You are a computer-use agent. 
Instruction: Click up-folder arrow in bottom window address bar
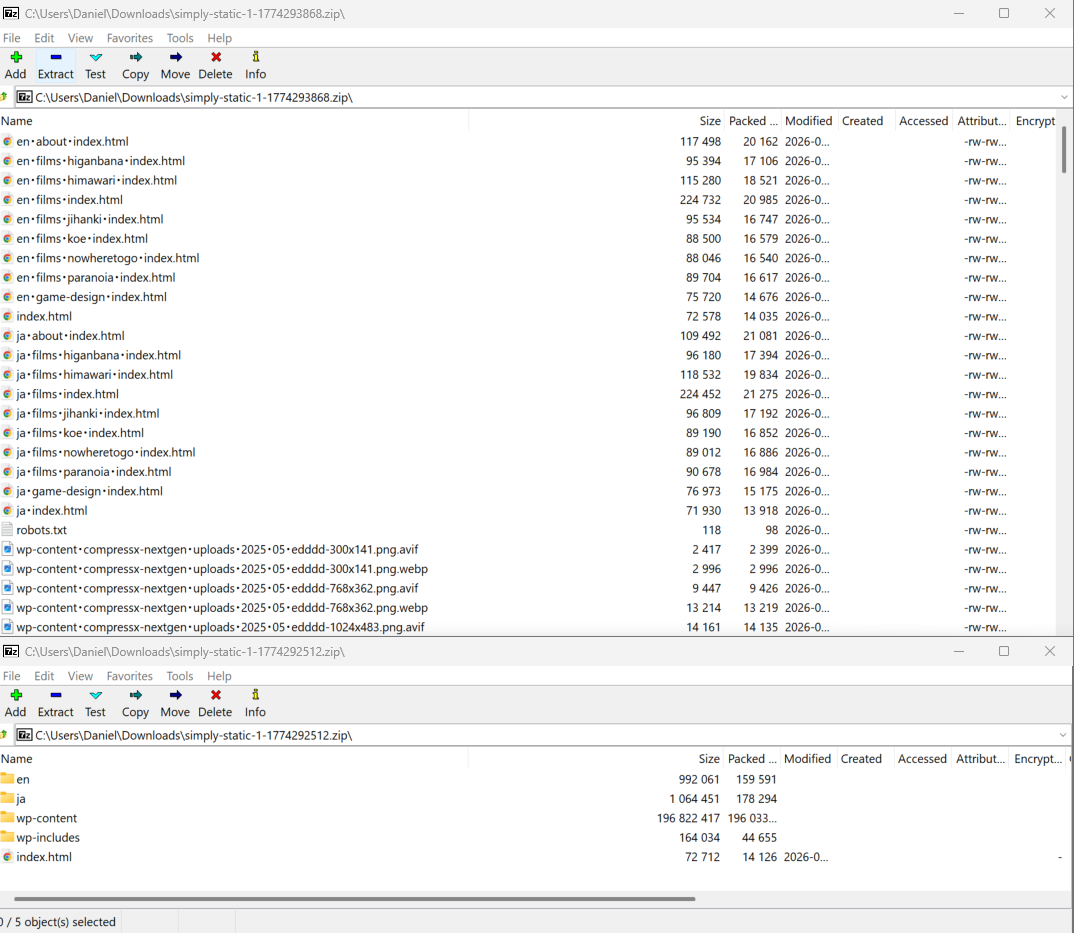pos(4,735)
